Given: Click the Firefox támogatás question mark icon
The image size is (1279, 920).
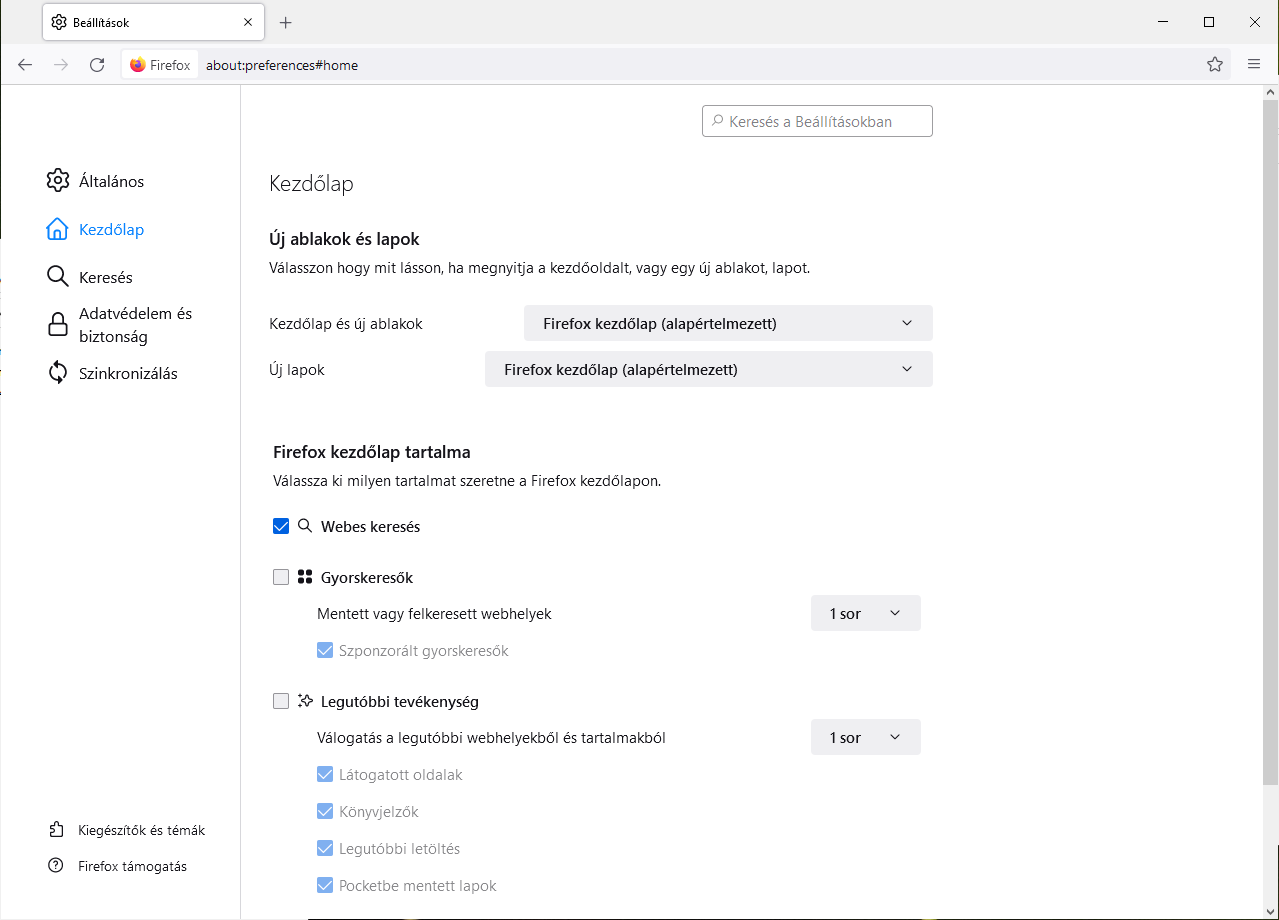Looking at the screenshot, I should pos(56,866).
